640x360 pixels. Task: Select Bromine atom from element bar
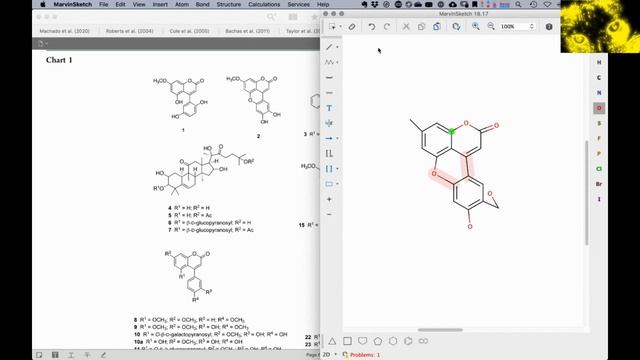click(x=599, y=184)
